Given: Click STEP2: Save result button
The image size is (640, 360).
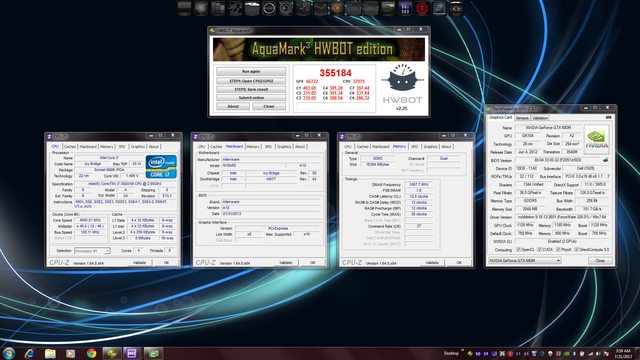Looking at the screenshot, I should (251, 89).
